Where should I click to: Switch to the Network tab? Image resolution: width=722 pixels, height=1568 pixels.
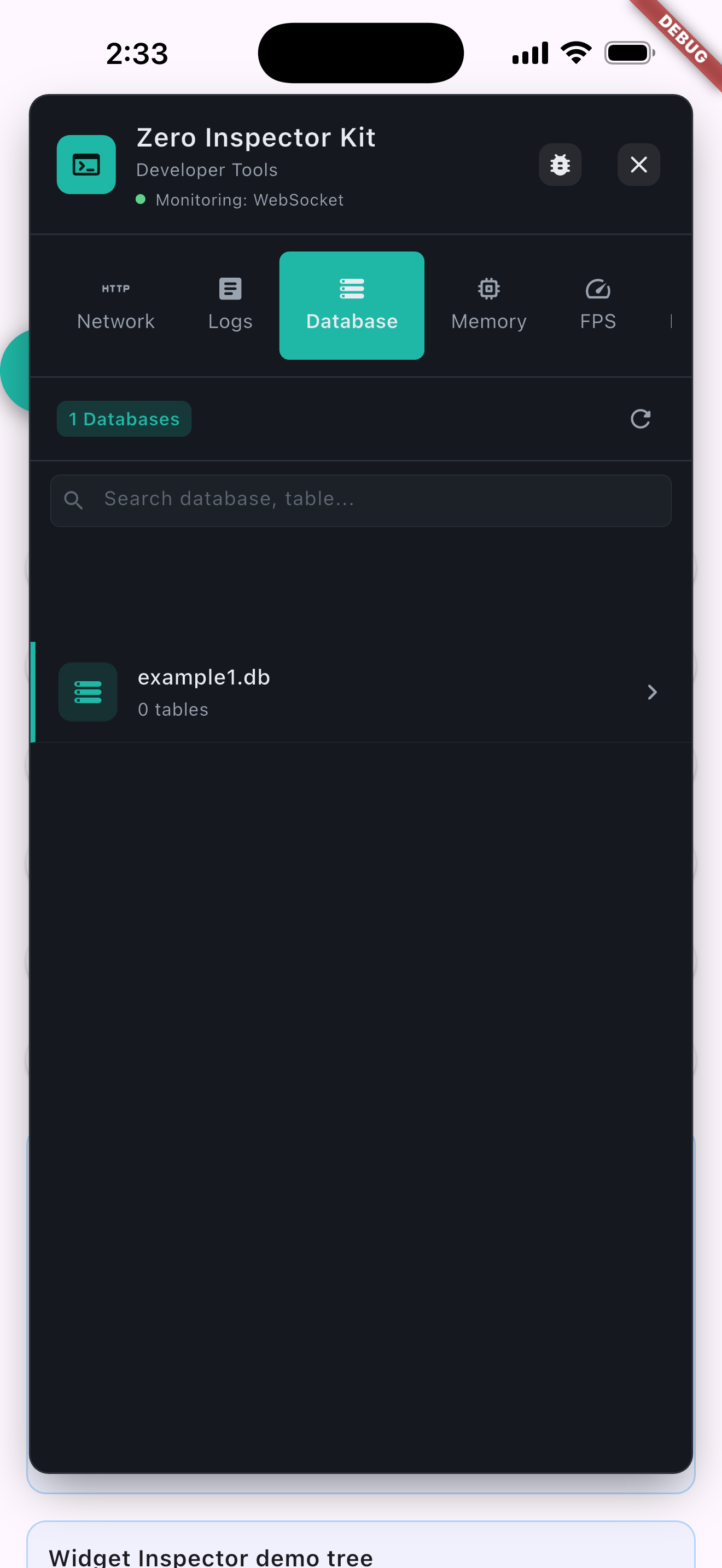(x=115, y=306)
